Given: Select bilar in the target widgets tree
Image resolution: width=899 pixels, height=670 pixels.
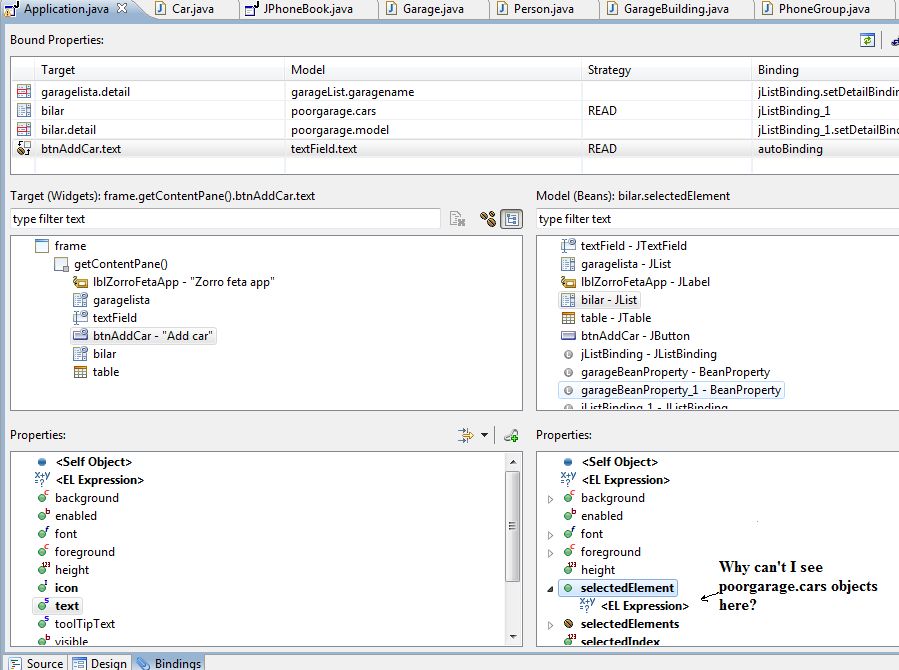Looking at the screenshot, I should coord(104,354).
